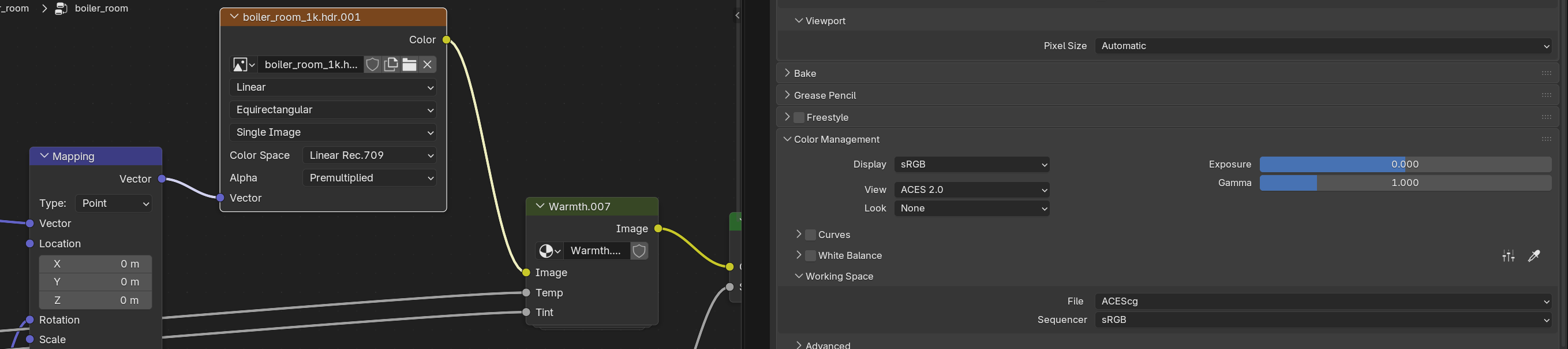Expand the White Balance subpanel
1568x349 pixels.
(x=799, y=255)
